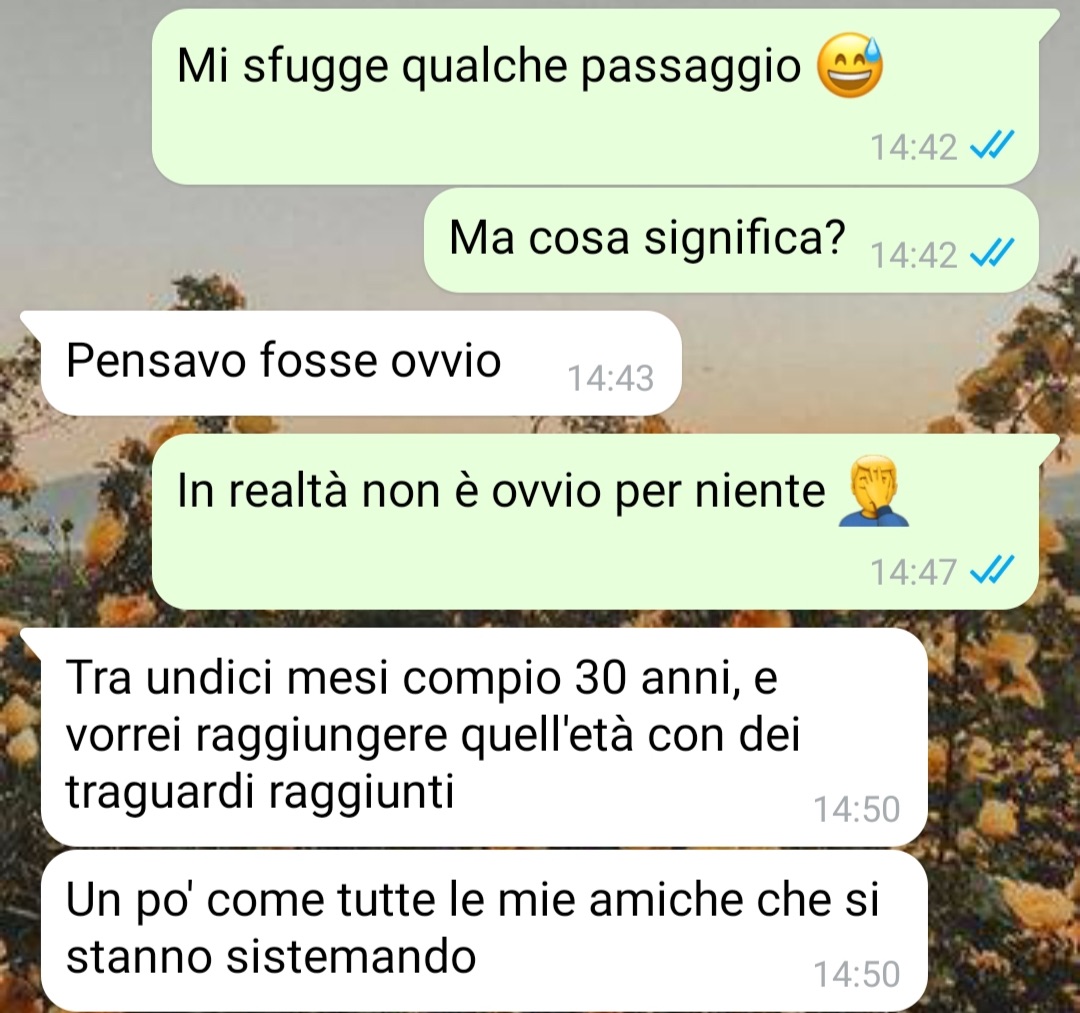Select the 'Ma cosa significa?' message bubble
This screenshot has height=1013, width=1080.
pyautogui.click(x=731, y=240)
